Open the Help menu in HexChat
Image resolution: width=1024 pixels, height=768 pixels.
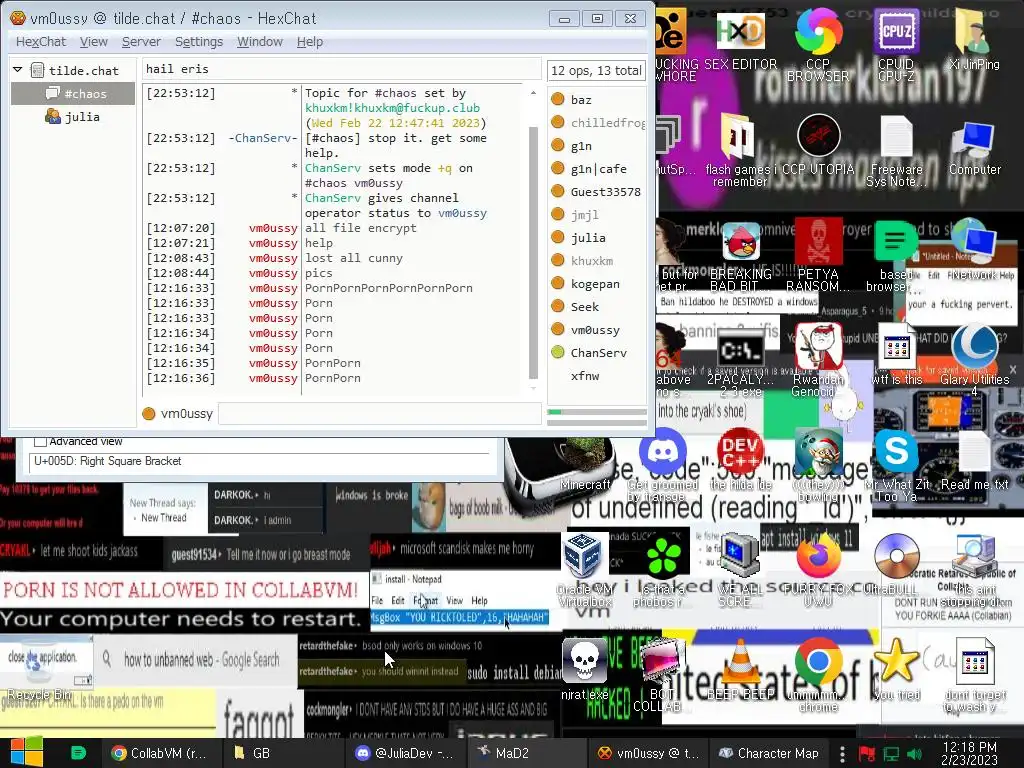click(x=310, y=42)
